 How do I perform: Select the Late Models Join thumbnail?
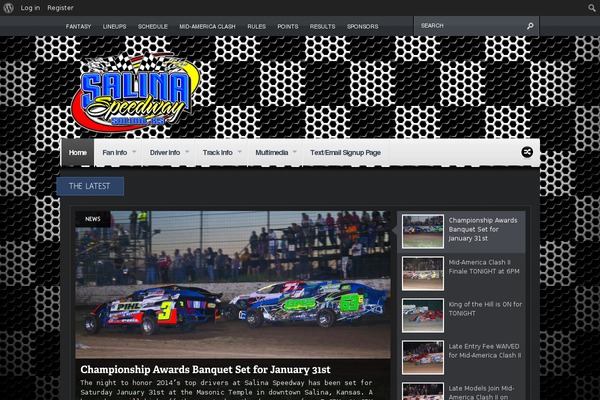click(x=423, y=391)
